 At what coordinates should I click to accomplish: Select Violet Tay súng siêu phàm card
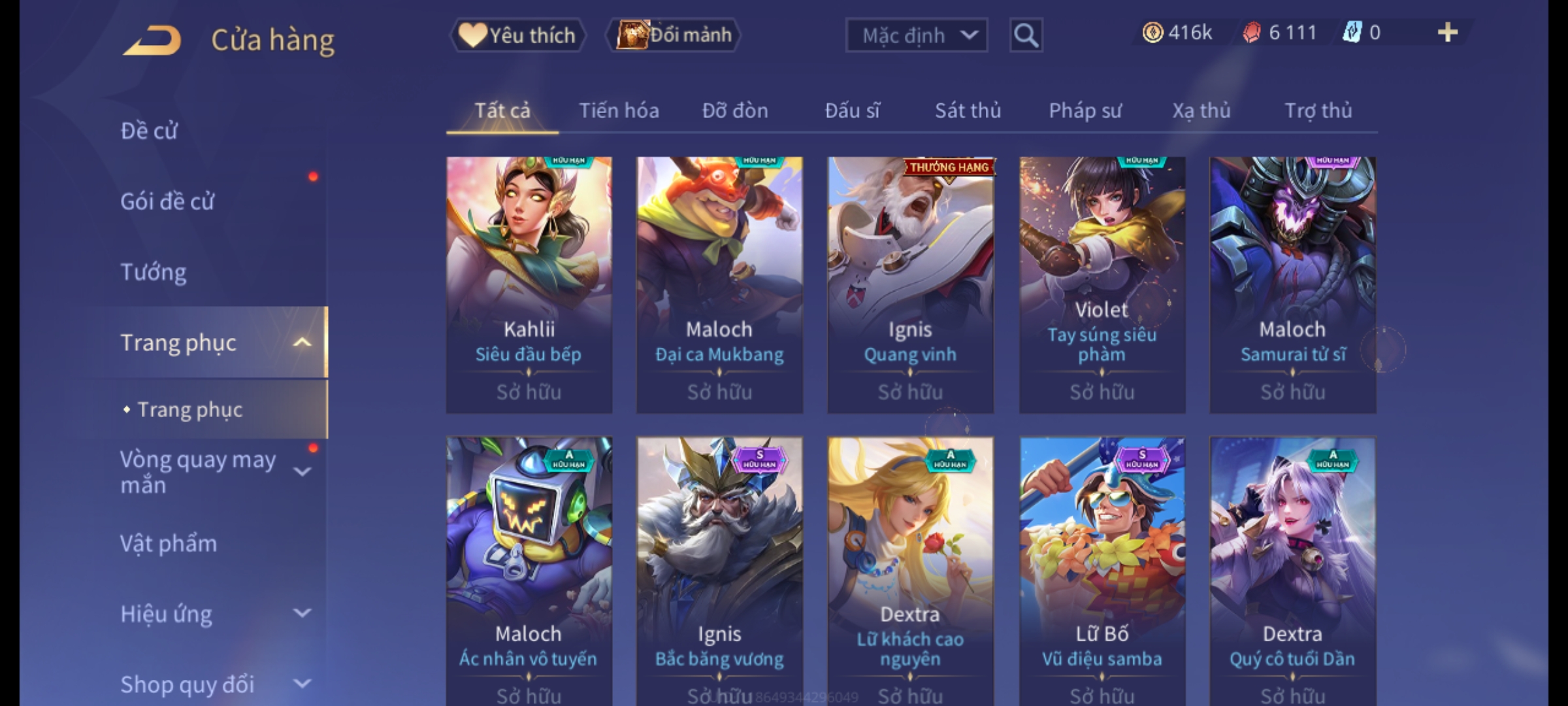pos(1102,285)
